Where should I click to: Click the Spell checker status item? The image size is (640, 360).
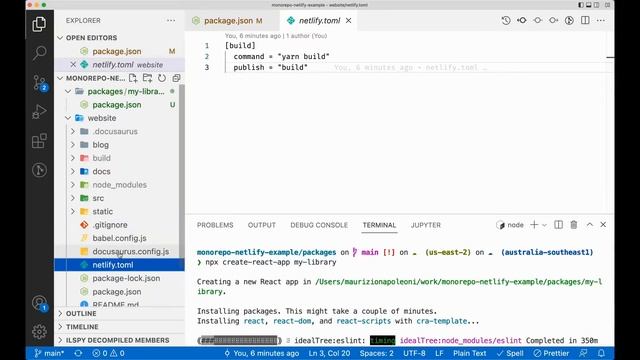[x=510, y=353]
